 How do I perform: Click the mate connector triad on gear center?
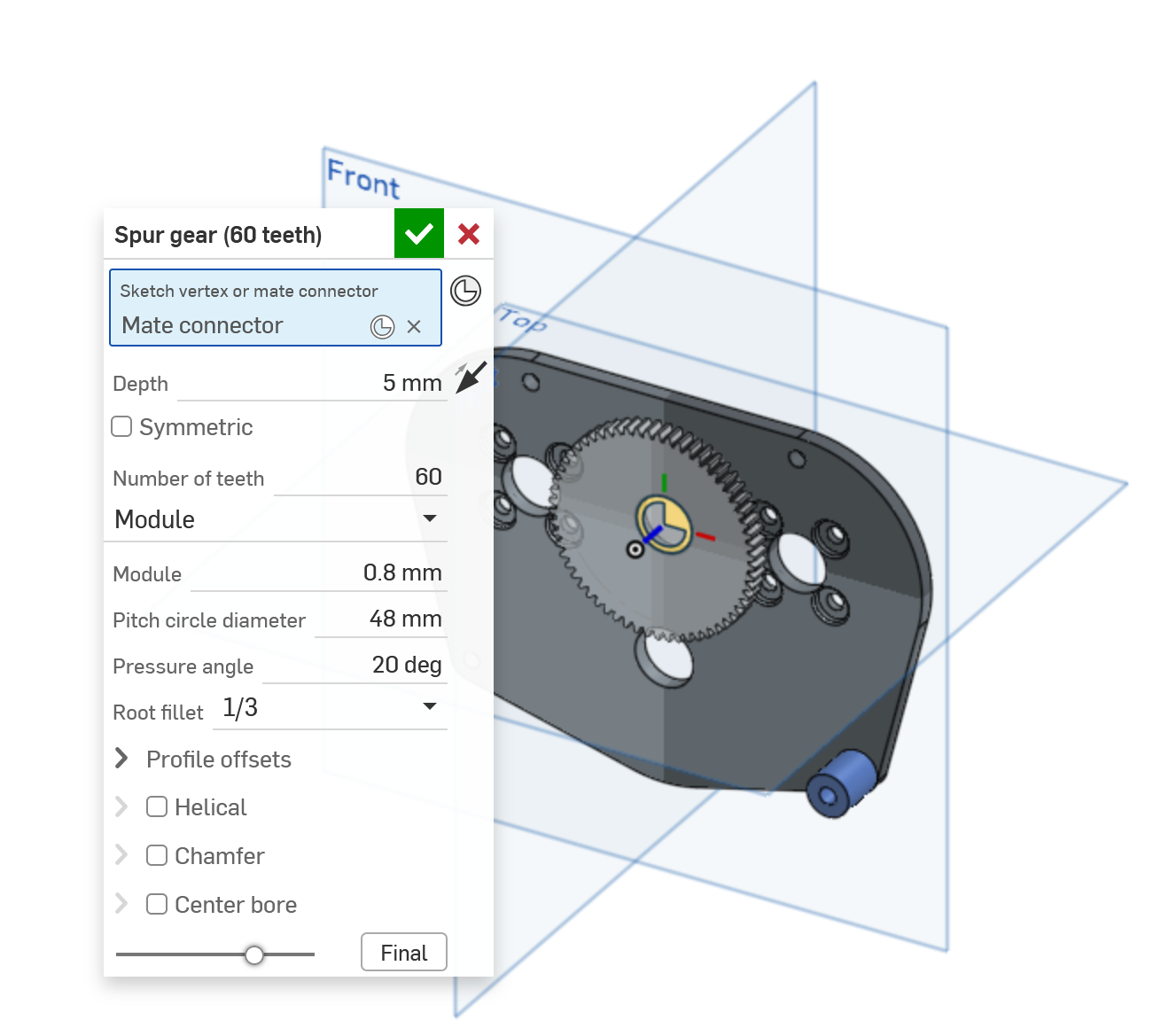(x=665, y=525)
